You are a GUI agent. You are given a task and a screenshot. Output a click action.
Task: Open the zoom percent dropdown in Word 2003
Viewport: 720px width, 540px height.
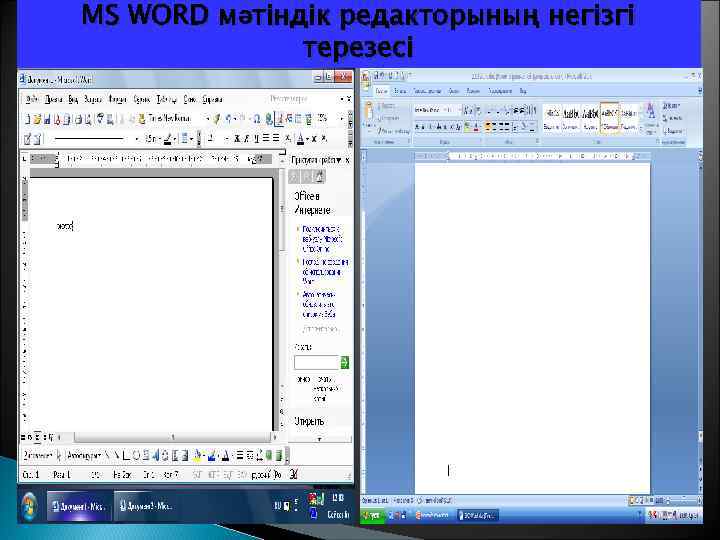point(341,119)
